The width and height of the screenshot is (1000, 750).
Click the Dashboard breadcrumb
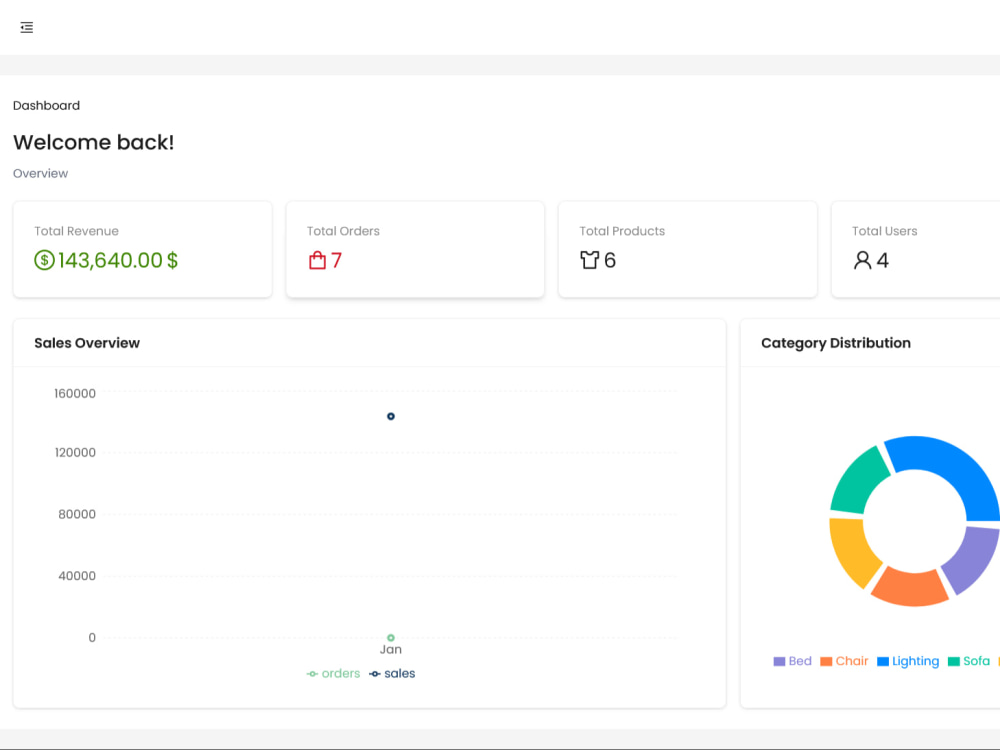(x=47, y=106)
